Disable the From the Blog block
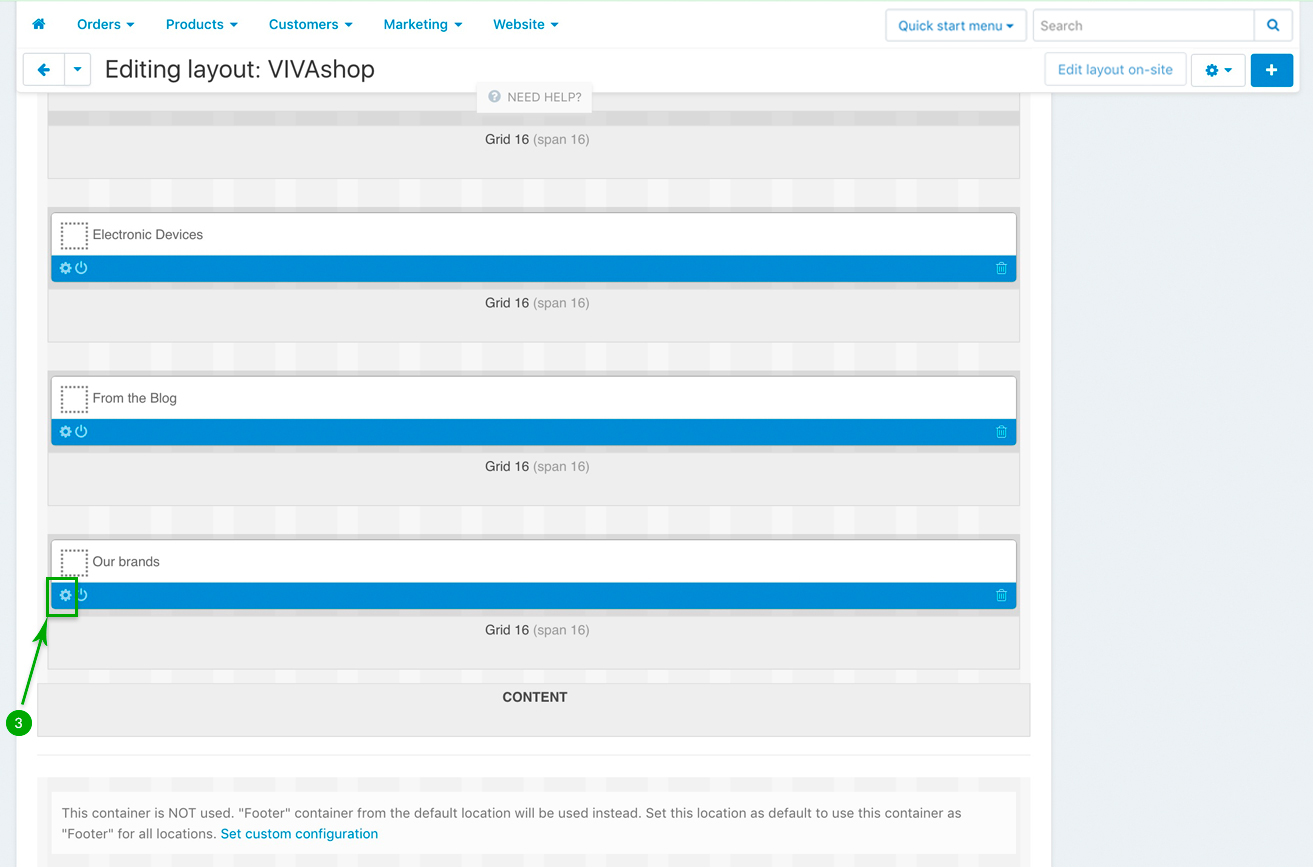This screenshot has height=867, width=1313. tap(82, 432)
